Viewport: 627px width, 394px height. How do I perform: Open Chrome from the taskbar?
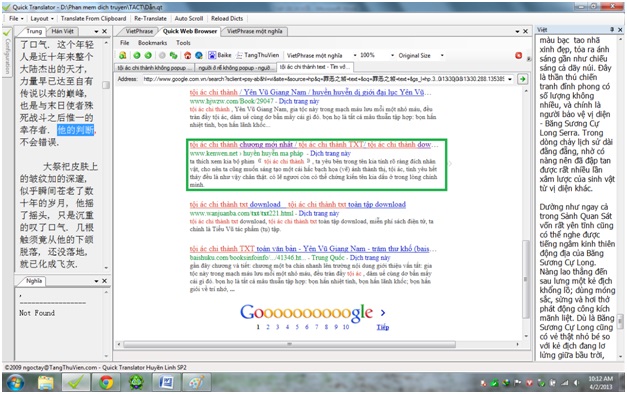coord(106,382)
